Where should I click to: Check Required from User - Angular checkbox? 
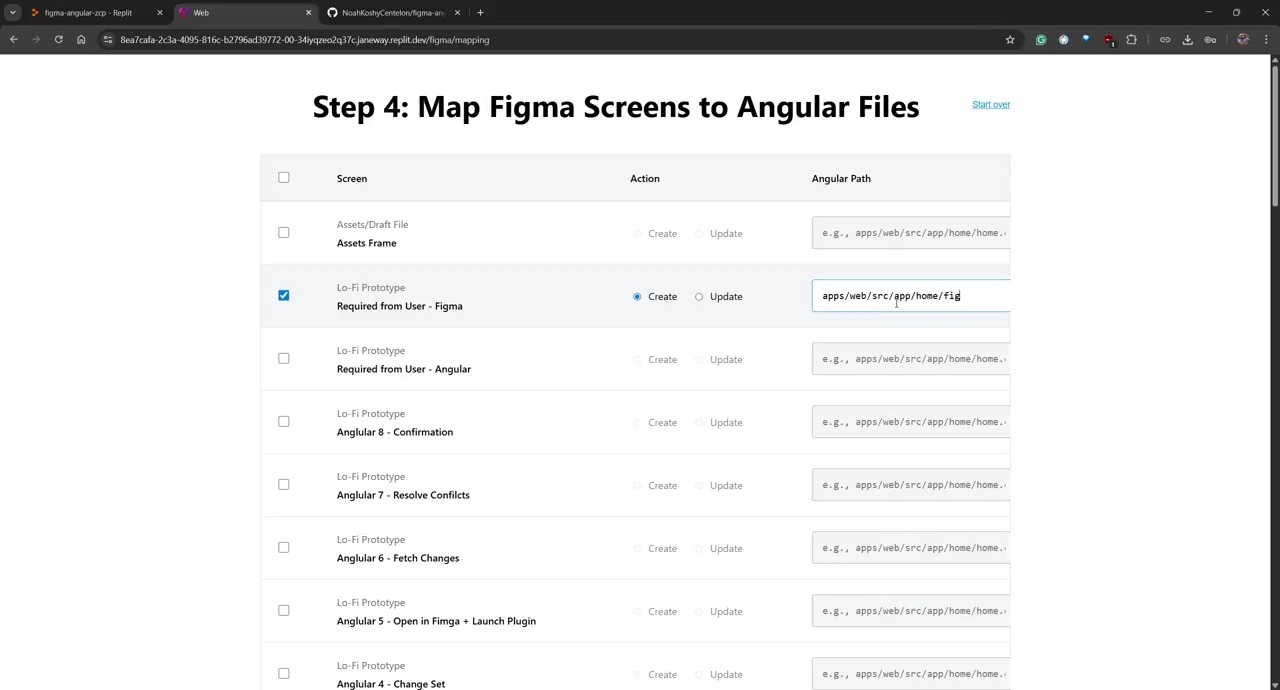284,359
